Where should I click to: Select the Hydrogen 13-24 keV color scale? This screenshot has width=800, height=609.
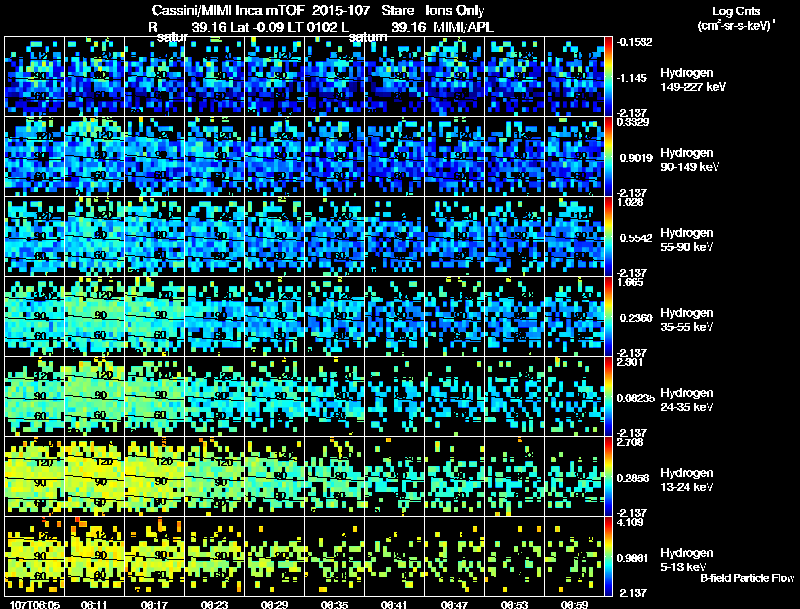[608, 476]
